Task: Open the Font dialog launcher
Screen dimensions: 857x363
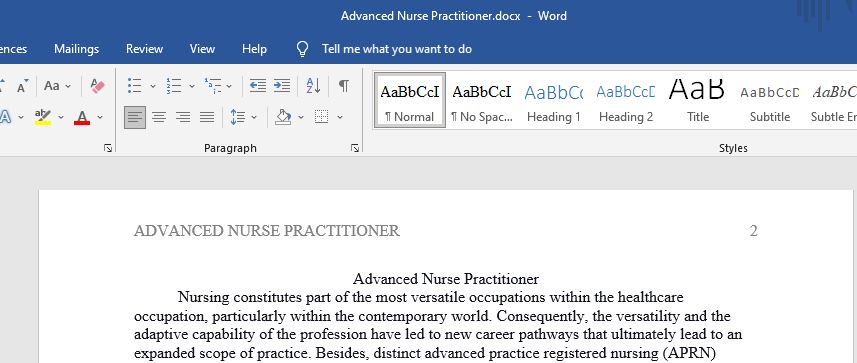Action: (108, 148)
